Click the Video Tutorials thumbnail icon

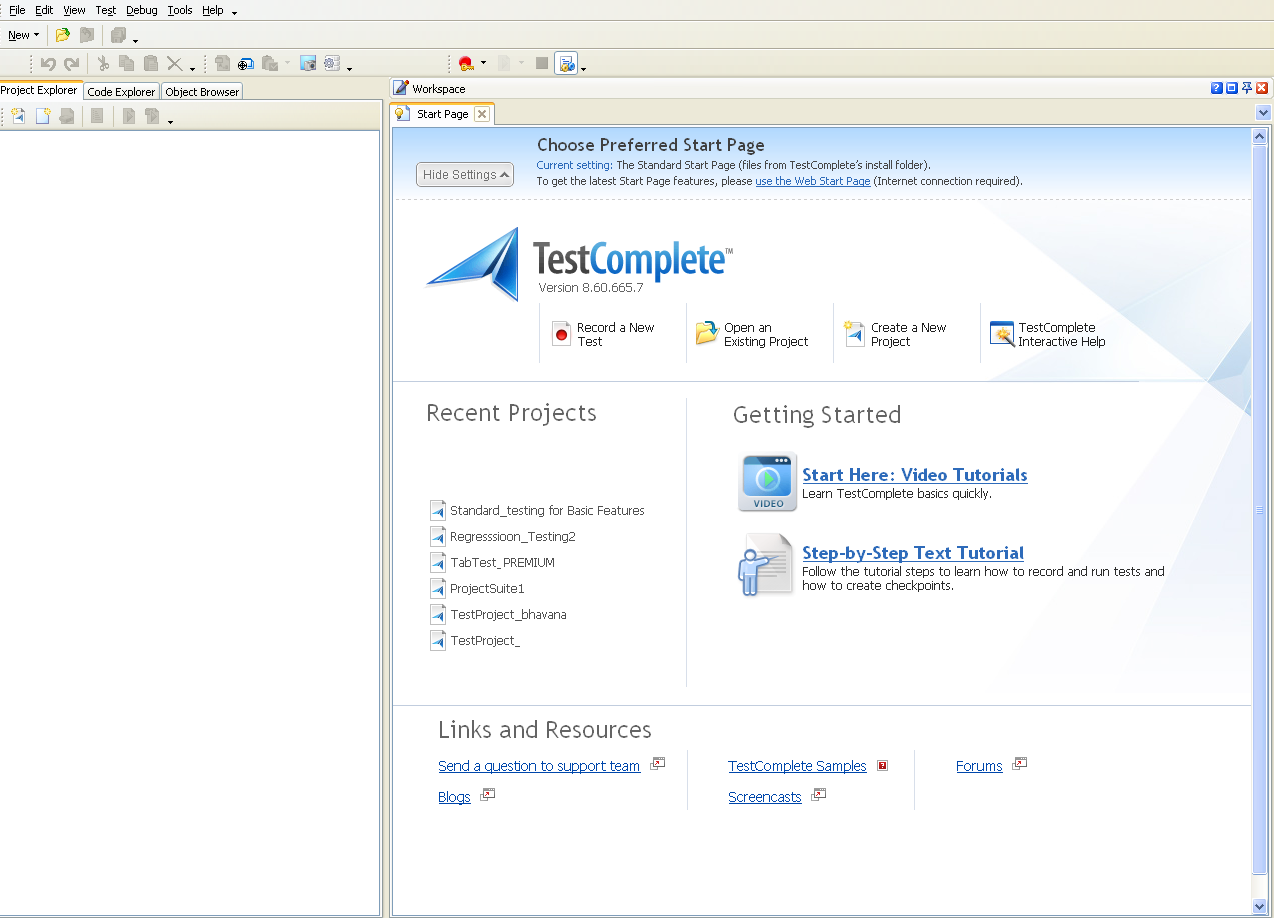pos(767,482)
